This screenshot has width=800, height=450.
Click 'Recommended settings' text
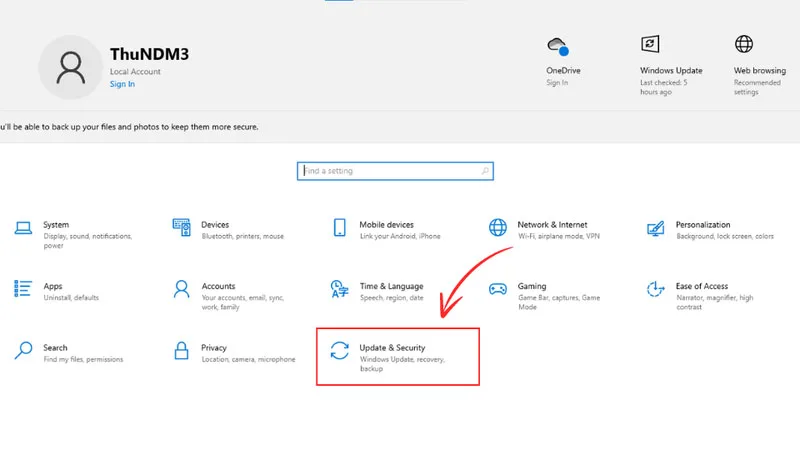757,87
